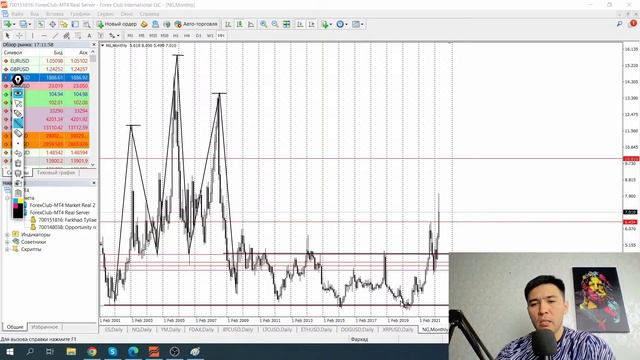Toggle the Terminal window icon
This screenshot has width=640, height=360.
coord(75,24)
